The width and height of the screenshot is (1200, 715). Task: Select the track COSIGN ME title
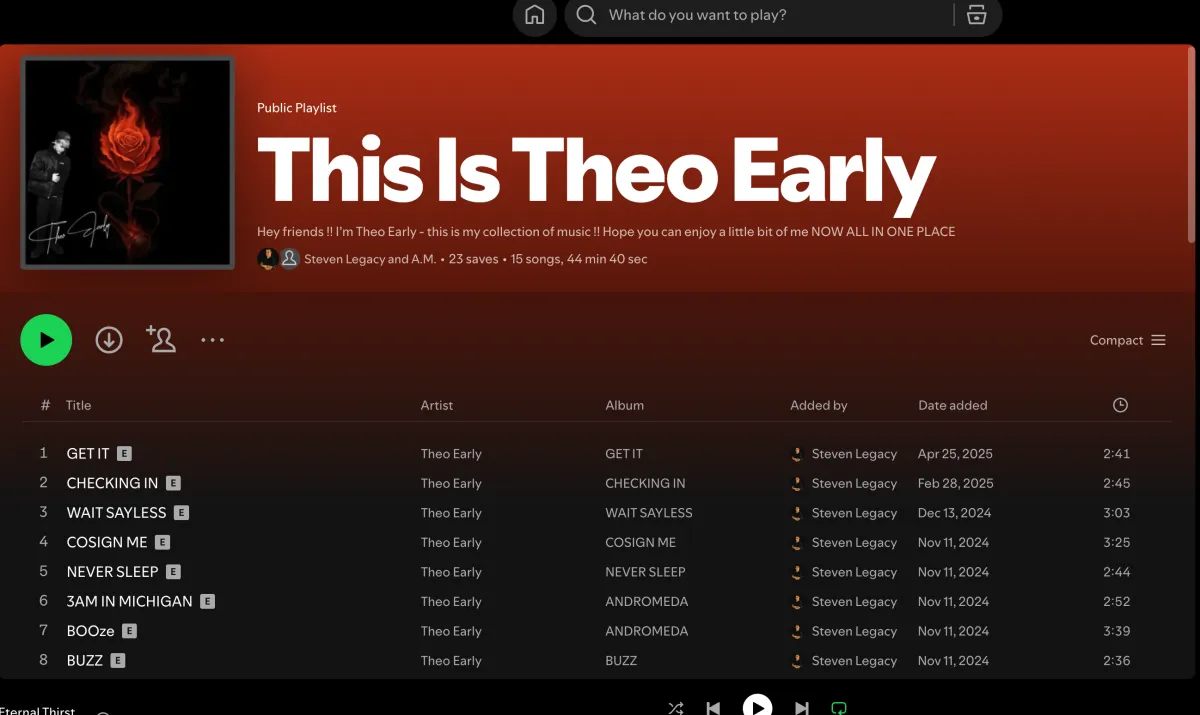(107, 542)
